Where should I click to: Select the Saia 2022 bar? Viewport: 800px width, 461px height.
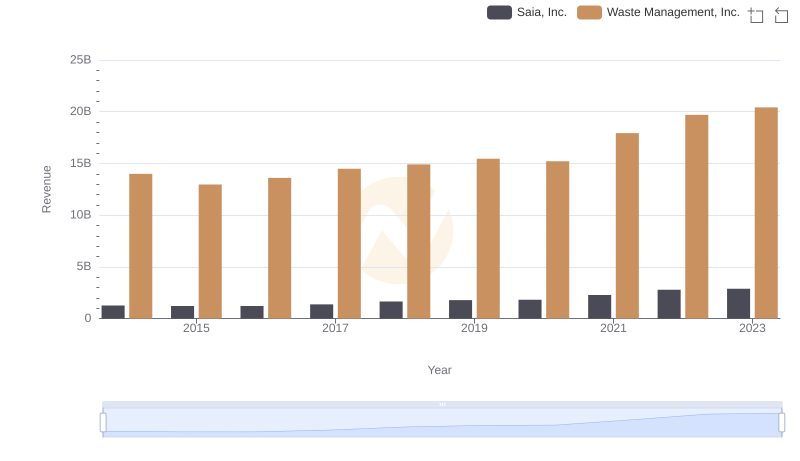coord(669,304)
